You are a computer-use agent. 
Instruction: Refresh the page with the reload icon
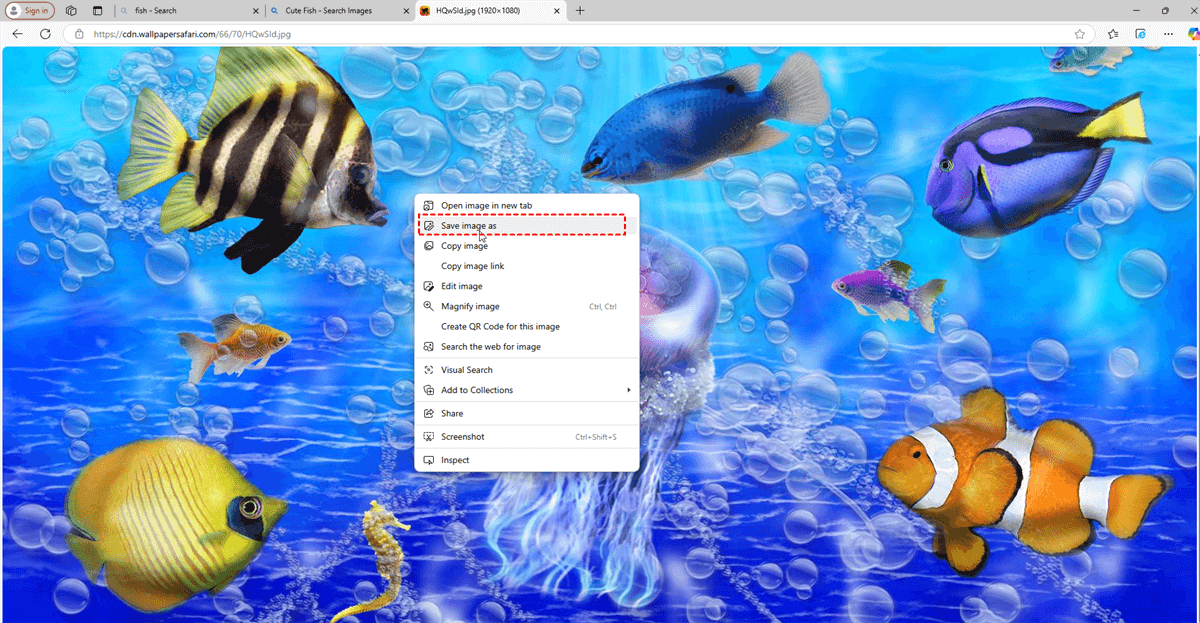(x=45, y=34)
